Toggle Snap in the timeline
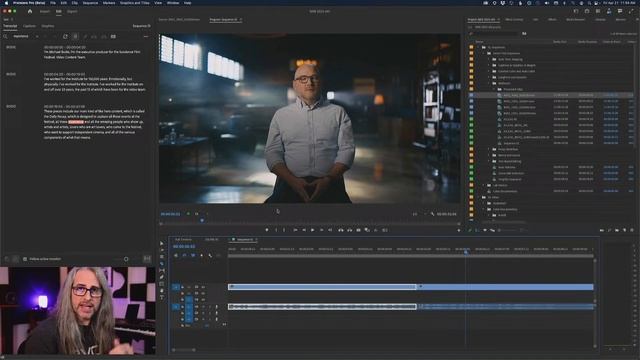640x360 pixels. coord(184,256)
